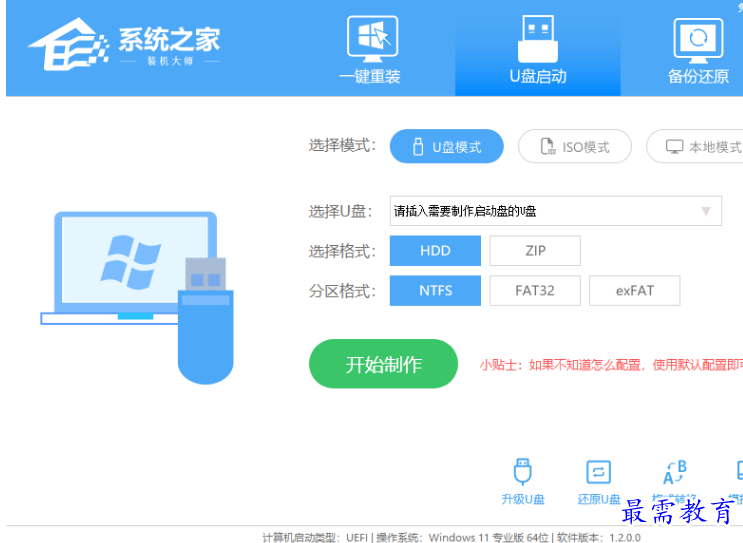Image resolution: width=743 pixels, height=543 pixels.
Task: Click the monitor icon inside 本地模式
Action: coord(674,146)
